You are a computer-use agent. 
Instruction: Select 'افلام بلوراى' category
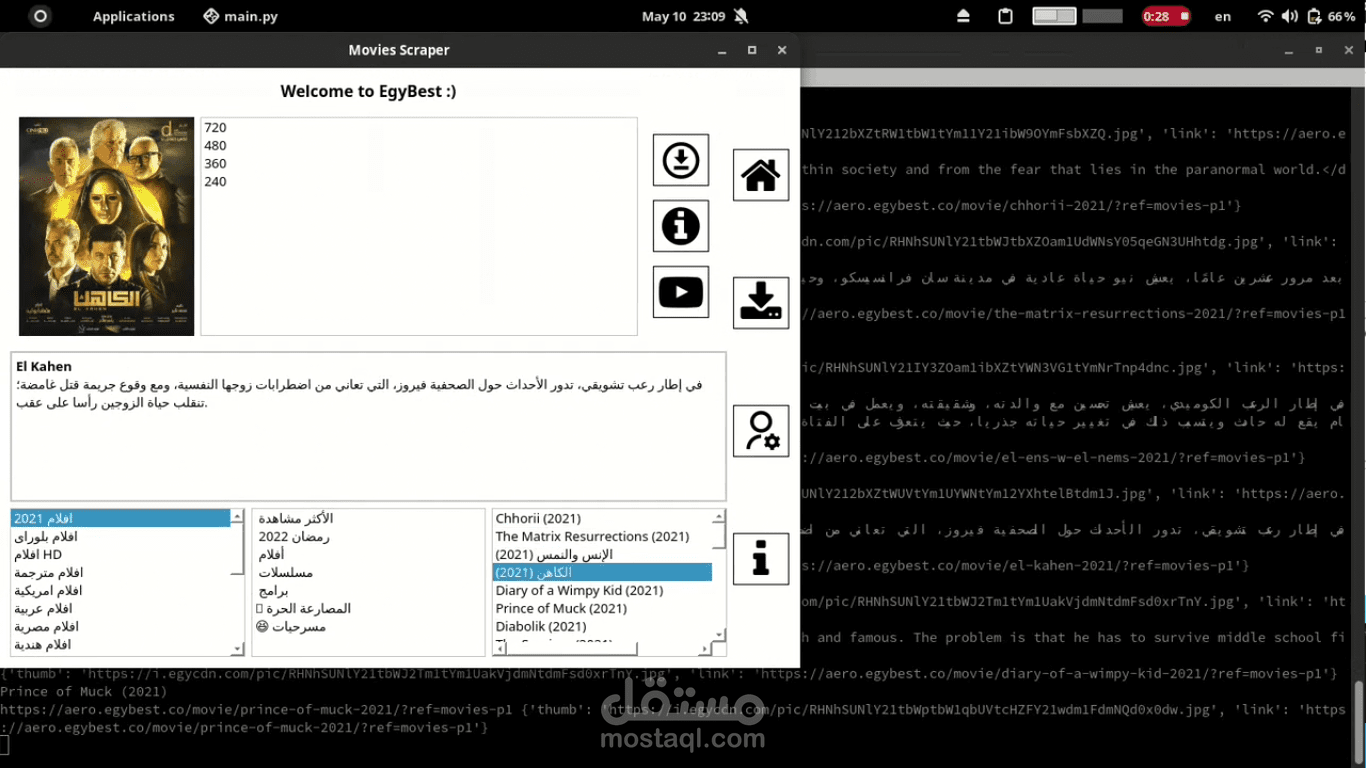(121, 536)
